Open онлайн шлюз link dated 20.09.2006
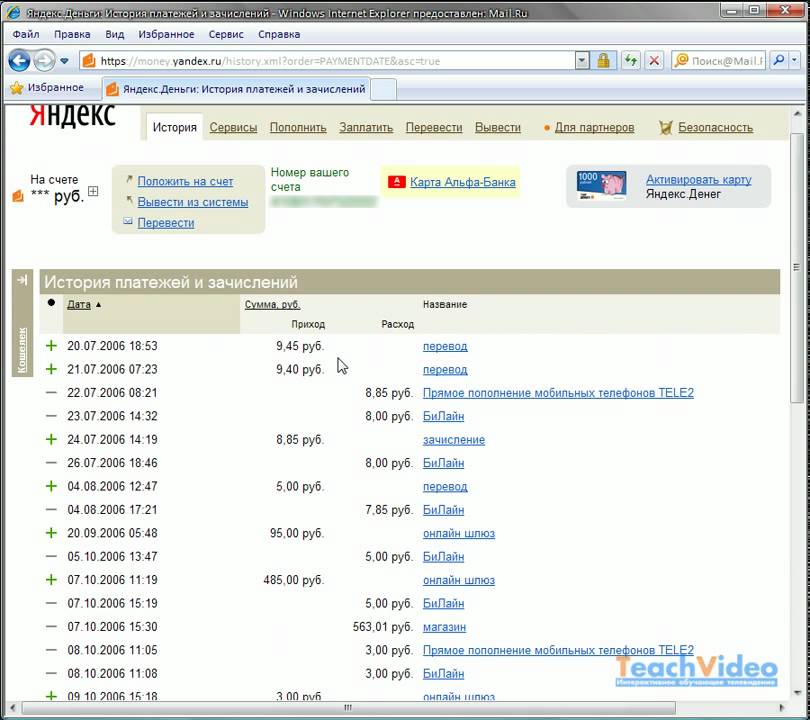Image resolution: width=810 pixels, height=720 pixels. click(459, 533)
